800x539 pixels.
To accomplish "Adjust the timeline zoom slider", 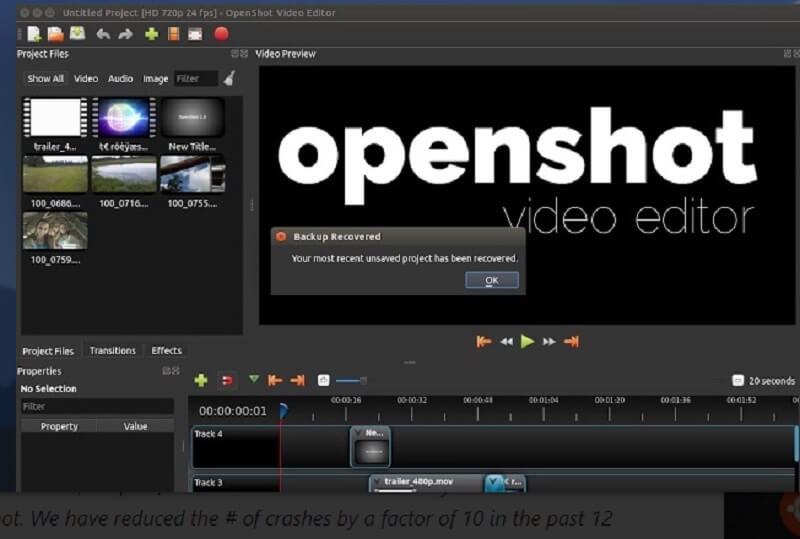I will [x=351, y=380].
